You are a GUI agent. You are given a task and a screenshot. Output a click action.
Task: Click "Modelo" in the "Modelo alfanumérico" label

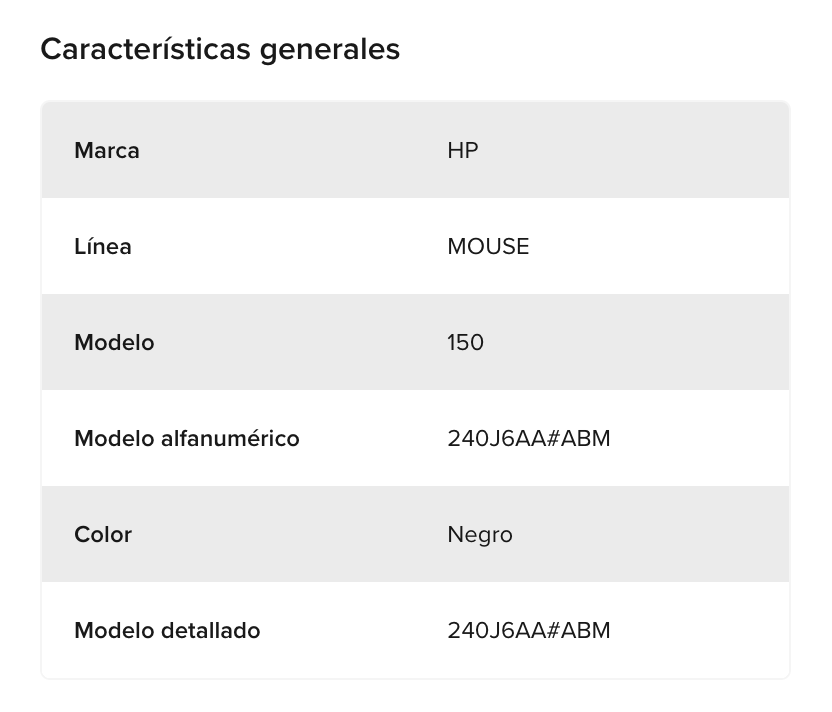pyautogui.click(x=114, y=439)
